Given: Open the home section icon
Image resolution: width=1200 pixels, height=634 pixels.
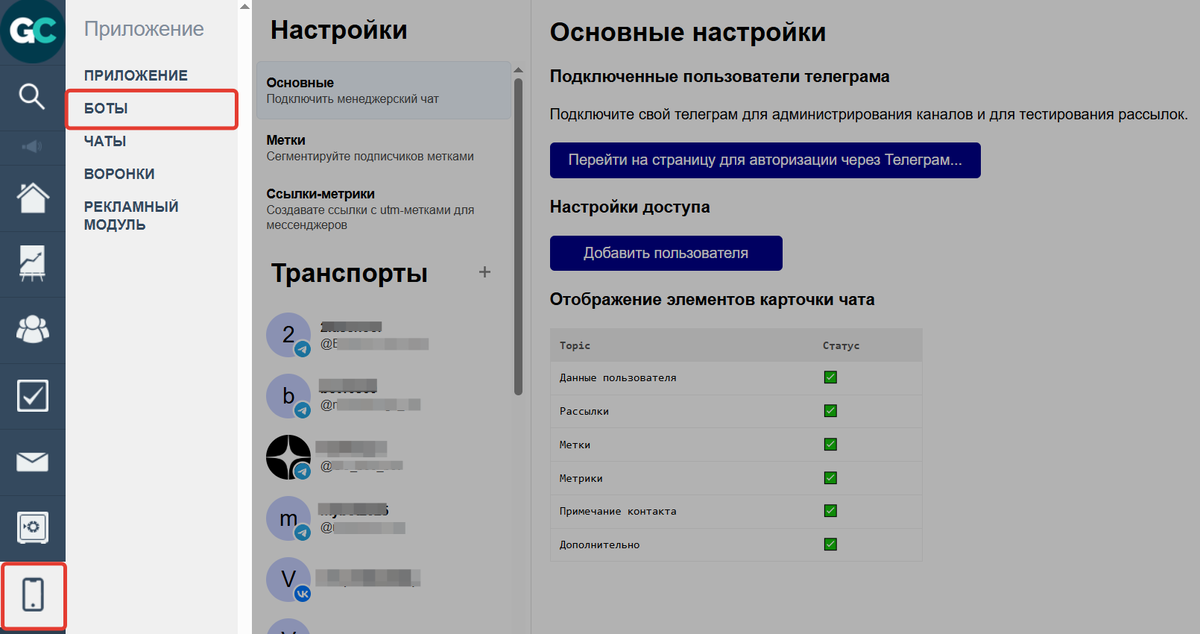Looking at the screenshot, I should coord(31,197).
